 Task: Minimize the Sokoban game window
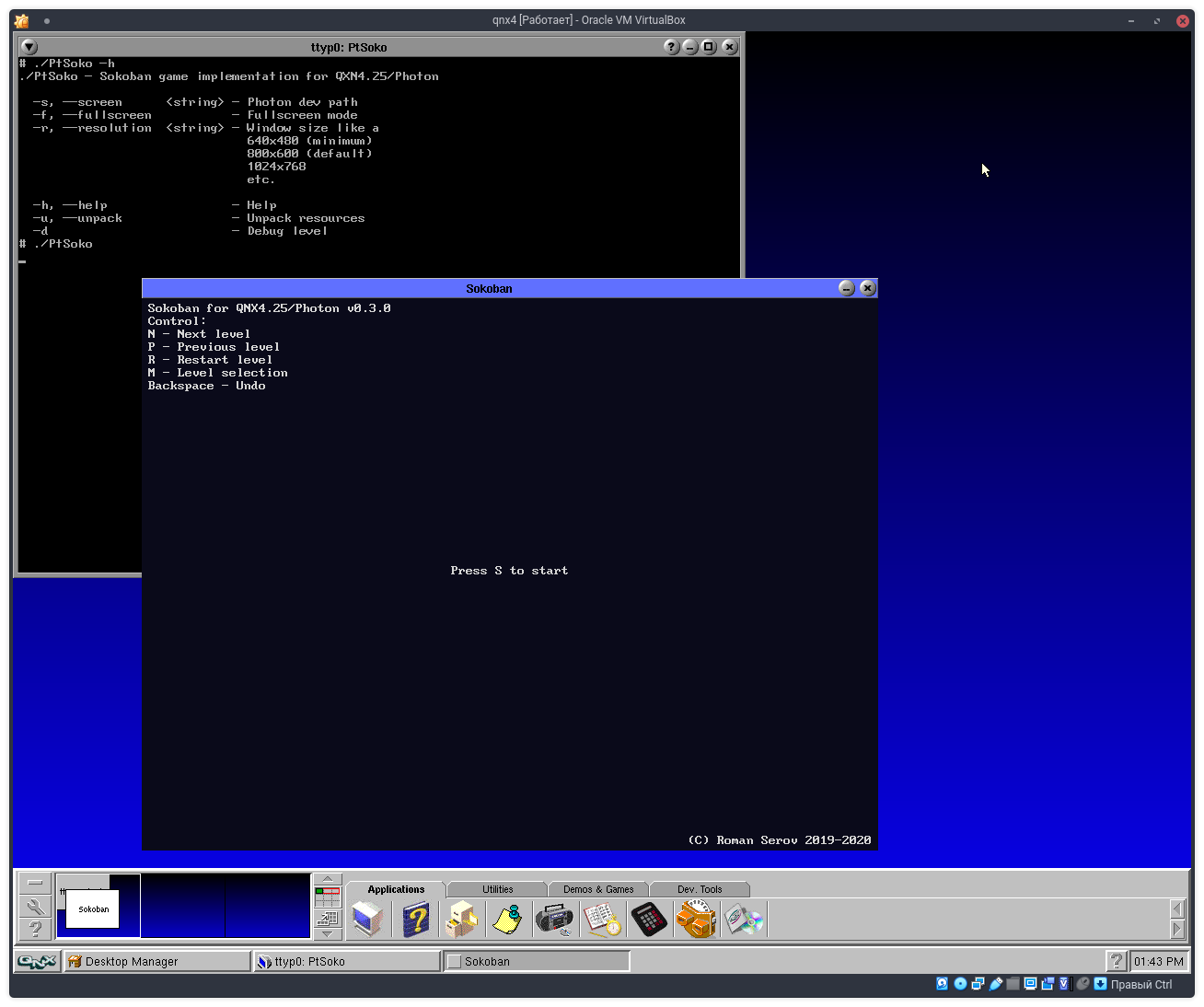tap(847, 288)
